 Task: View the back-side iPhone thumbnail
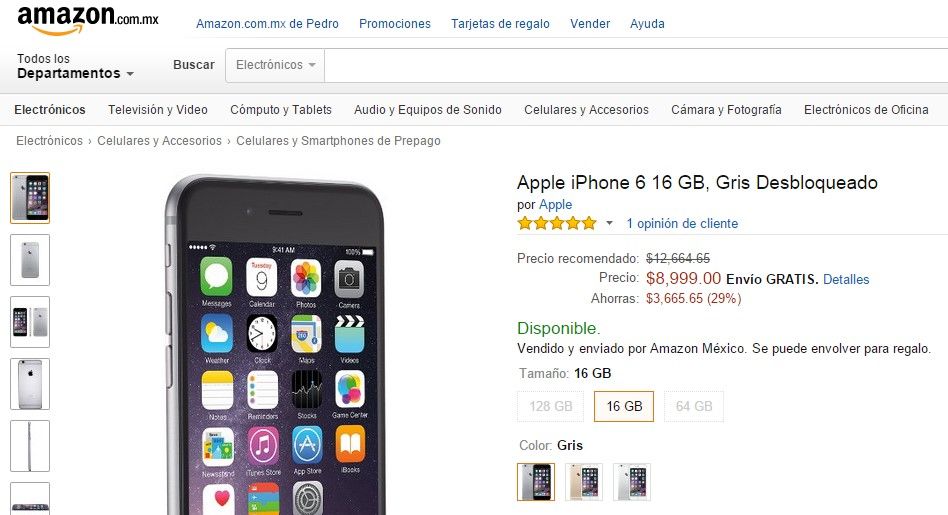30,260
